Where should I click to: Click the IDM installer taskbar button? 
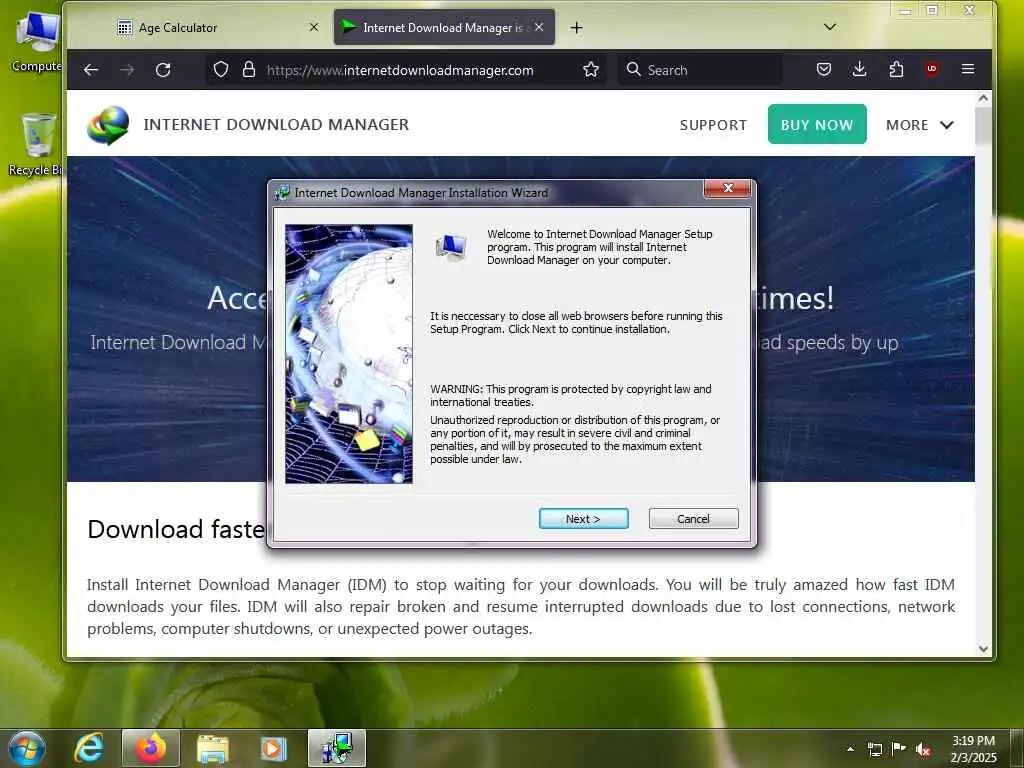click(x=337, y=748)
